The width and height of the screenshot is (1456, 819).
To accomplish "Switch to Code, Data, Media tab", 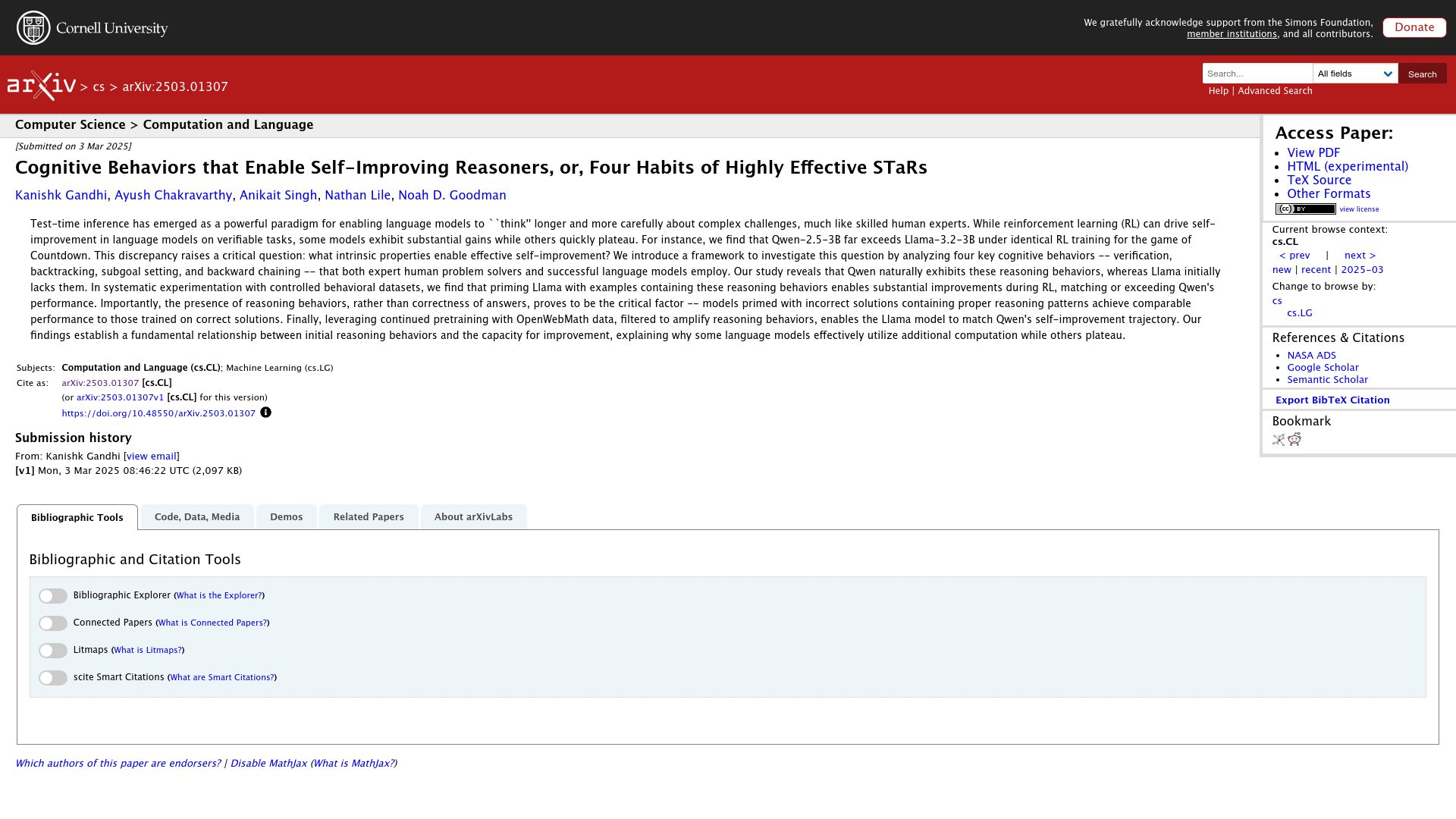I will (197, 517).
